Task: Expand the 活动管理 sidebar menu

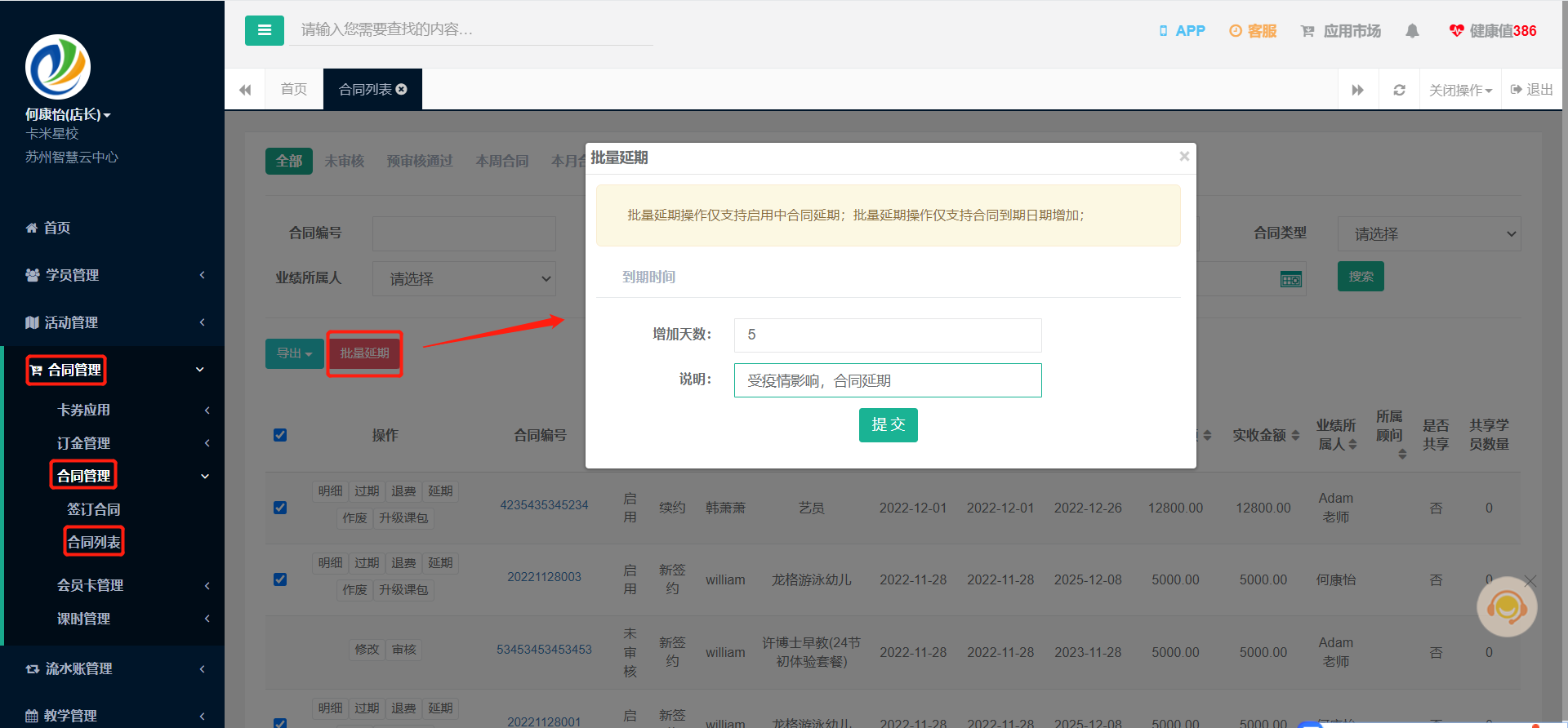Action: click(x=112, y=322)
